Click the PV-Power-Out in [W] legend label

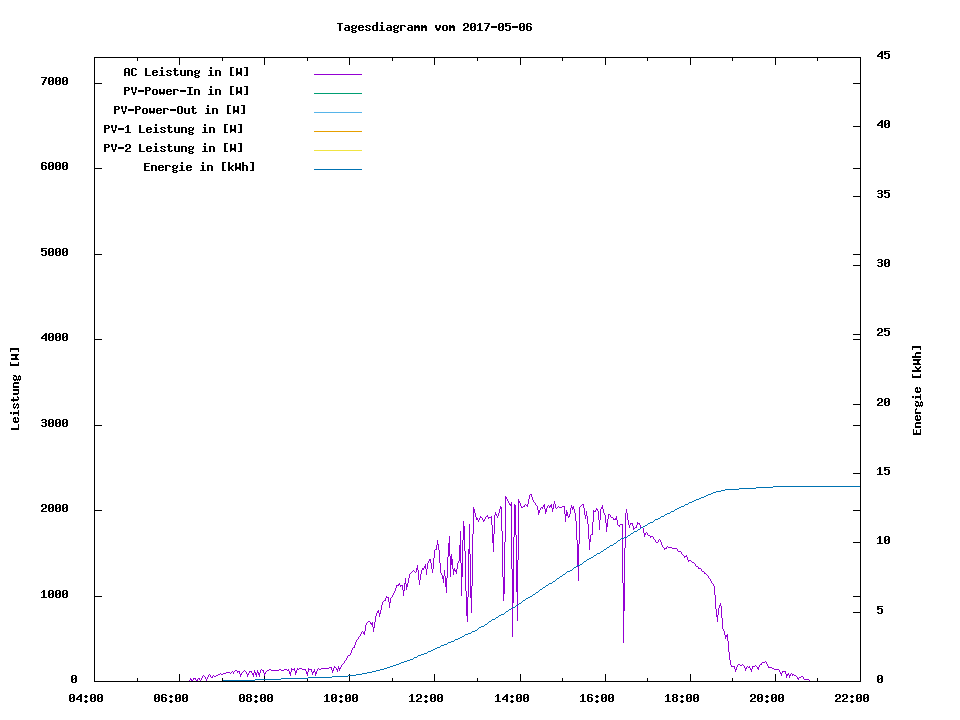pyautogui.click(x=180, y=110)
